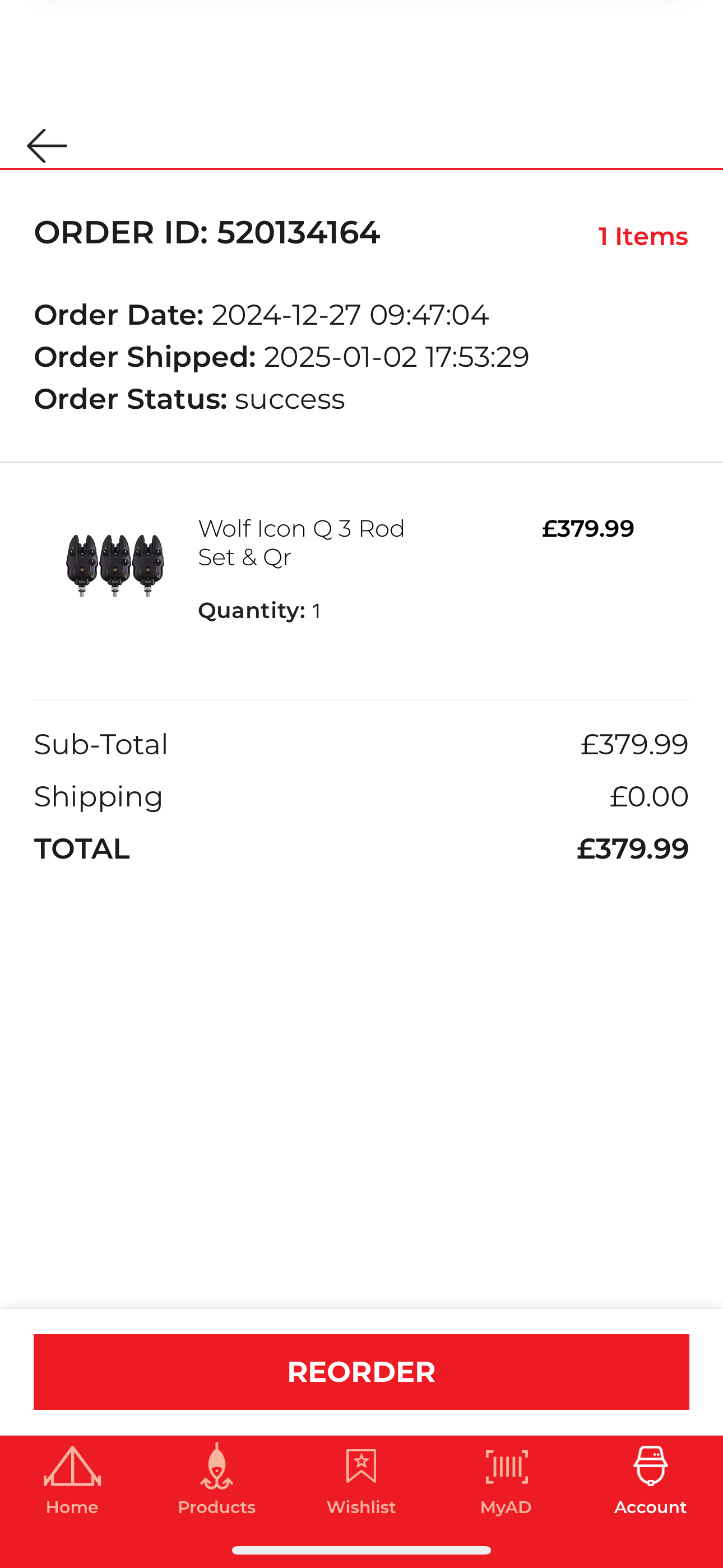
Task: Open the Wishlist bookmark icon
Action: tap(361, 1466)
